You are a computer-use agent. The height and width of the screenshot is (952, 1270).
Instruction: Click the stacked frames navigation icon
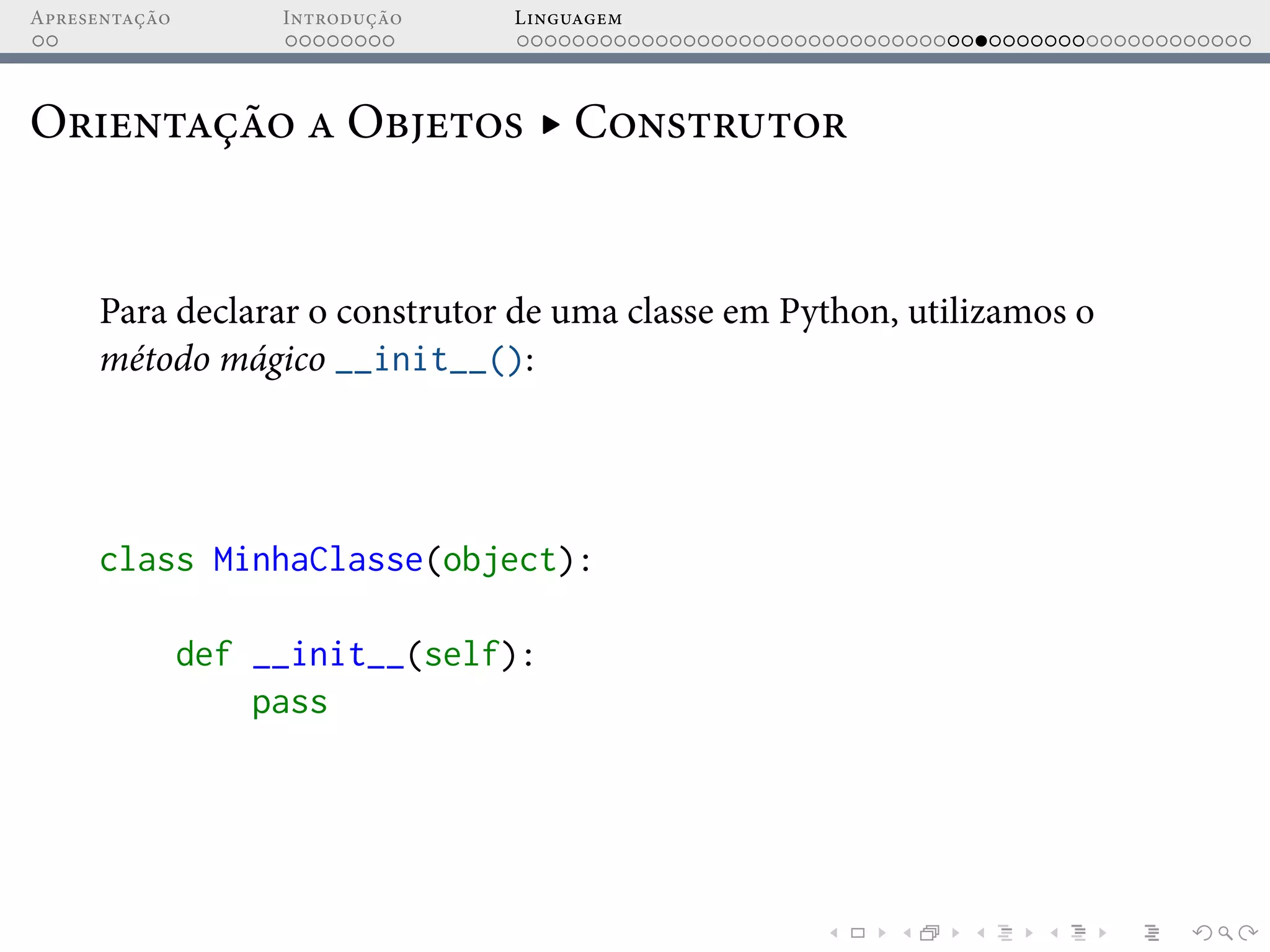930,933
